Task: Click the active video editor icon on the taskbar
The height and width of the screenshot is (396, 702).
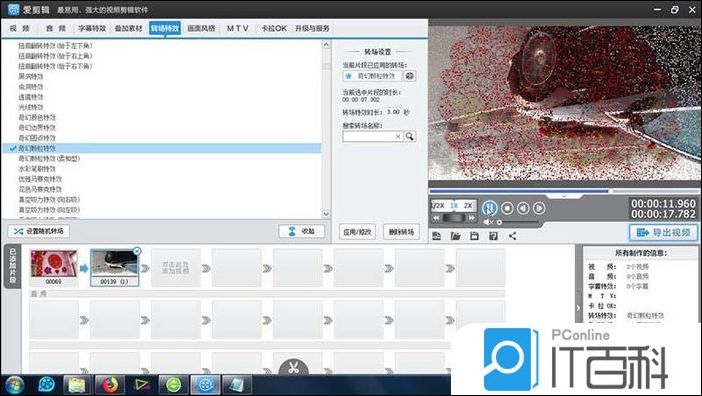Action: tap(205, 385)
